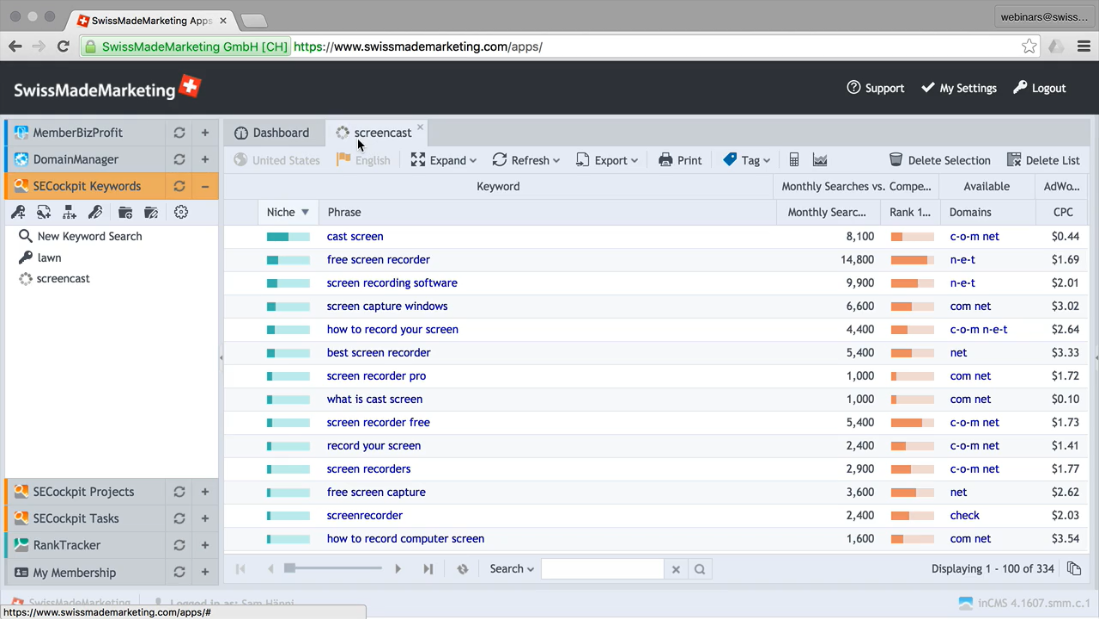Image resolution: width=1099 pixels, height=619 pixels.
Task: Open the 'free screen recorder' phrase
Action: click(378, 259)
